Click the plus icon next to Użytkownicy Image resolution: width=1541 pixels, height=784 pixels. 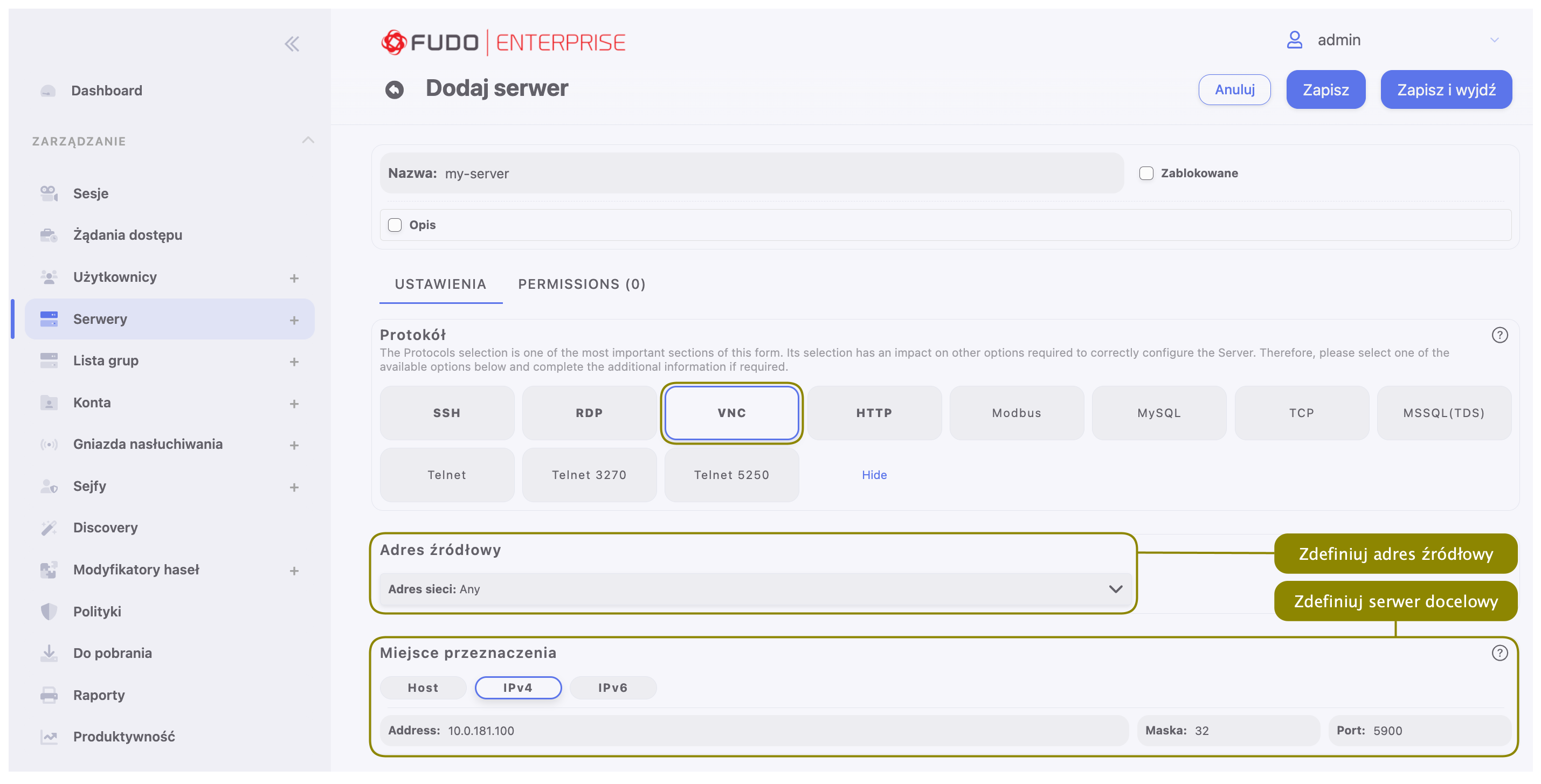pyautogui.click(x=294, y=278)
